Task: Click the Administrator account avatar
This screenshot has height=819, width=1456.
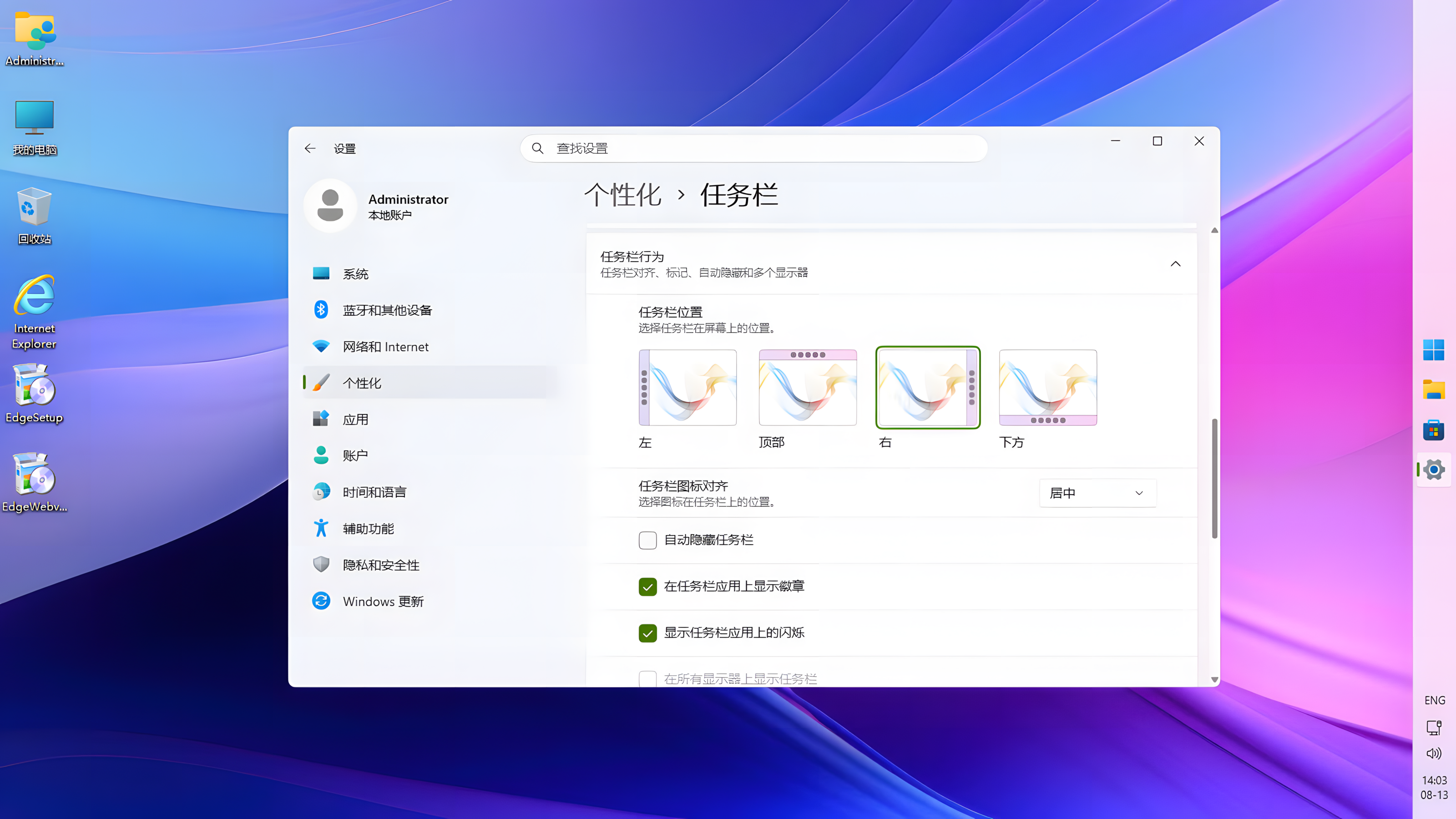Action: click(330, 206)
